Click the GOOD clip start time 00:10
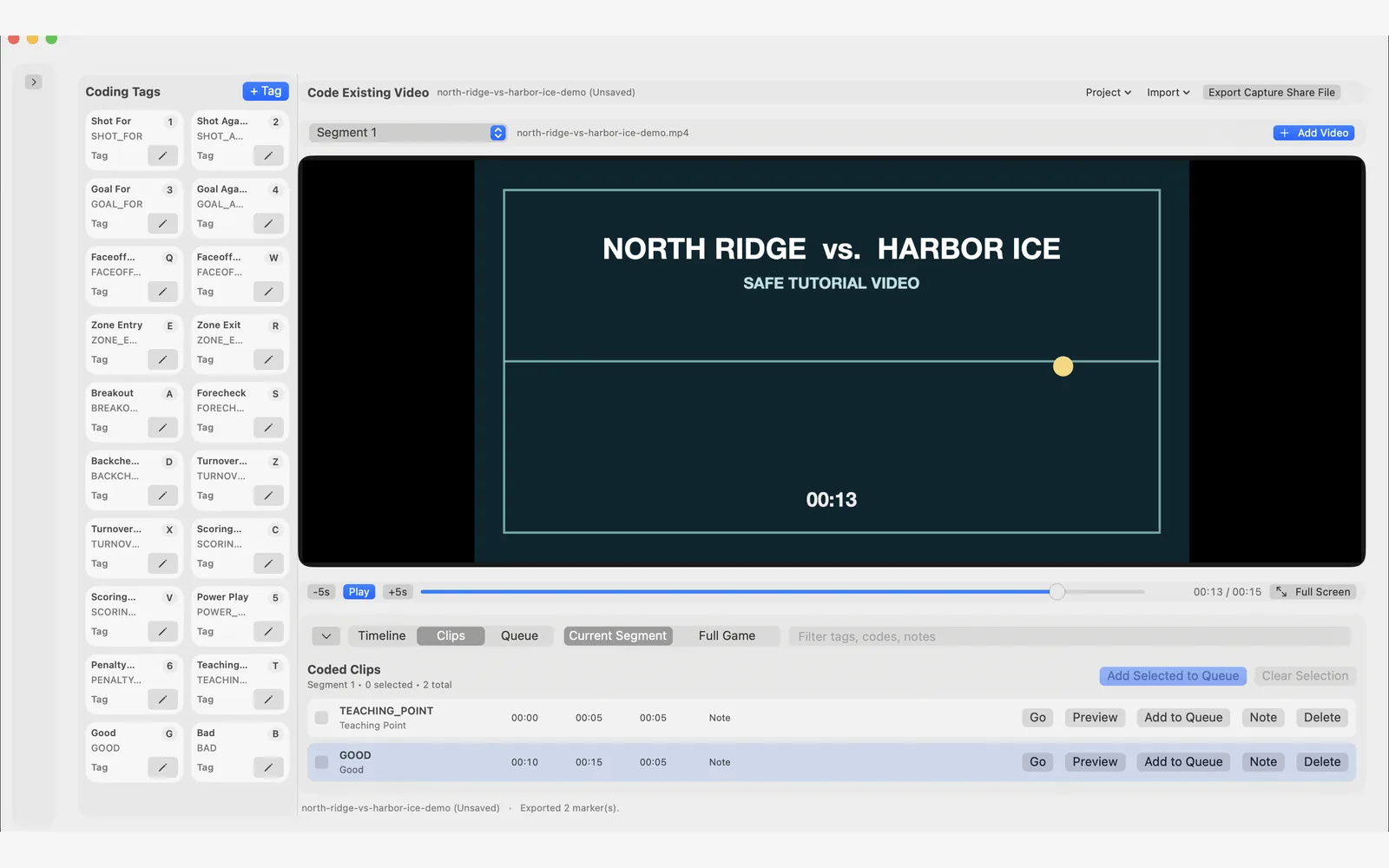1389x868 pixels. click(x=524, y=762)
